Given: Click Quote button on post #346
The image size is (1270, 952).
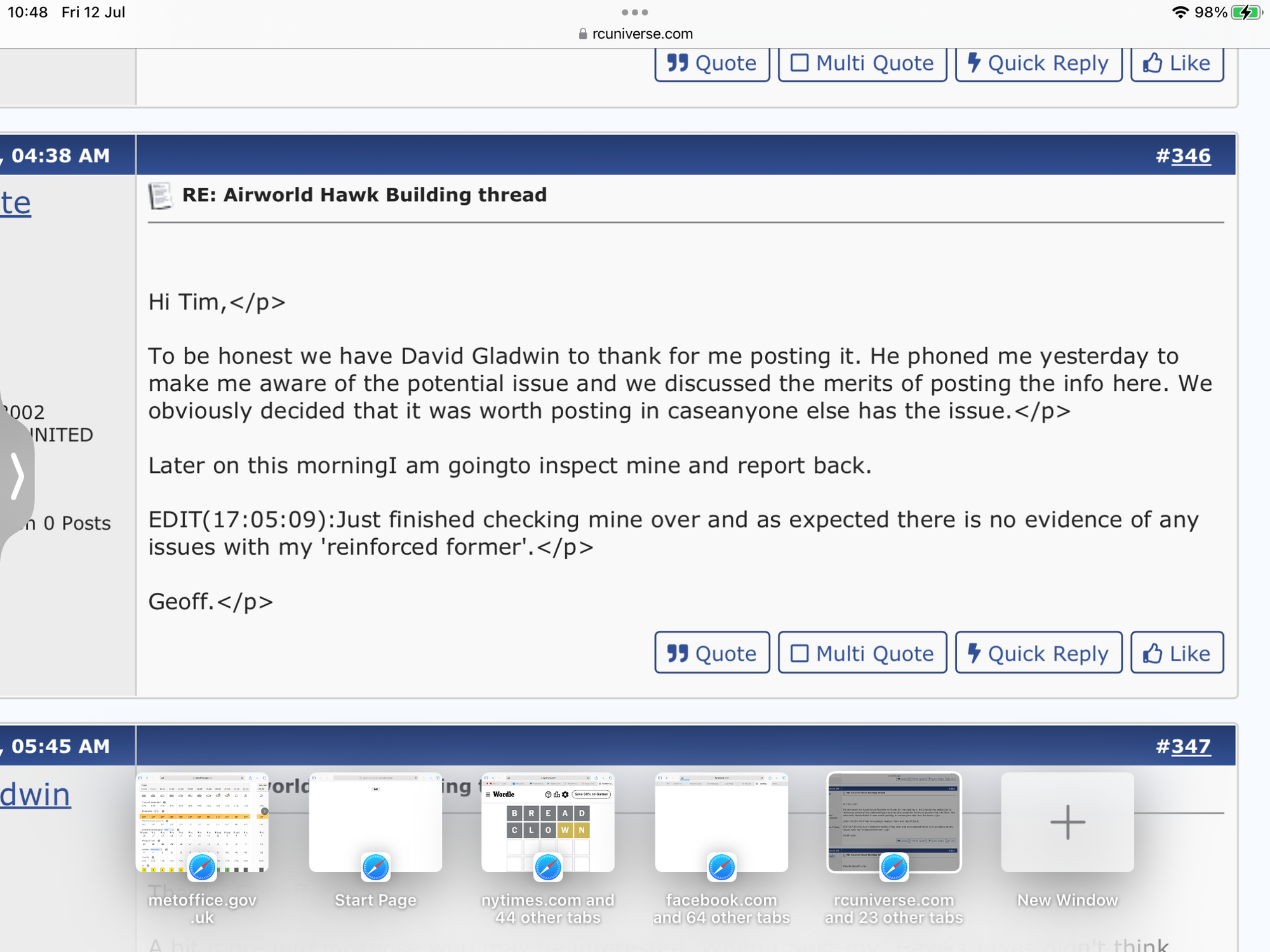Looking at the screenshot, I should [712, 653].
